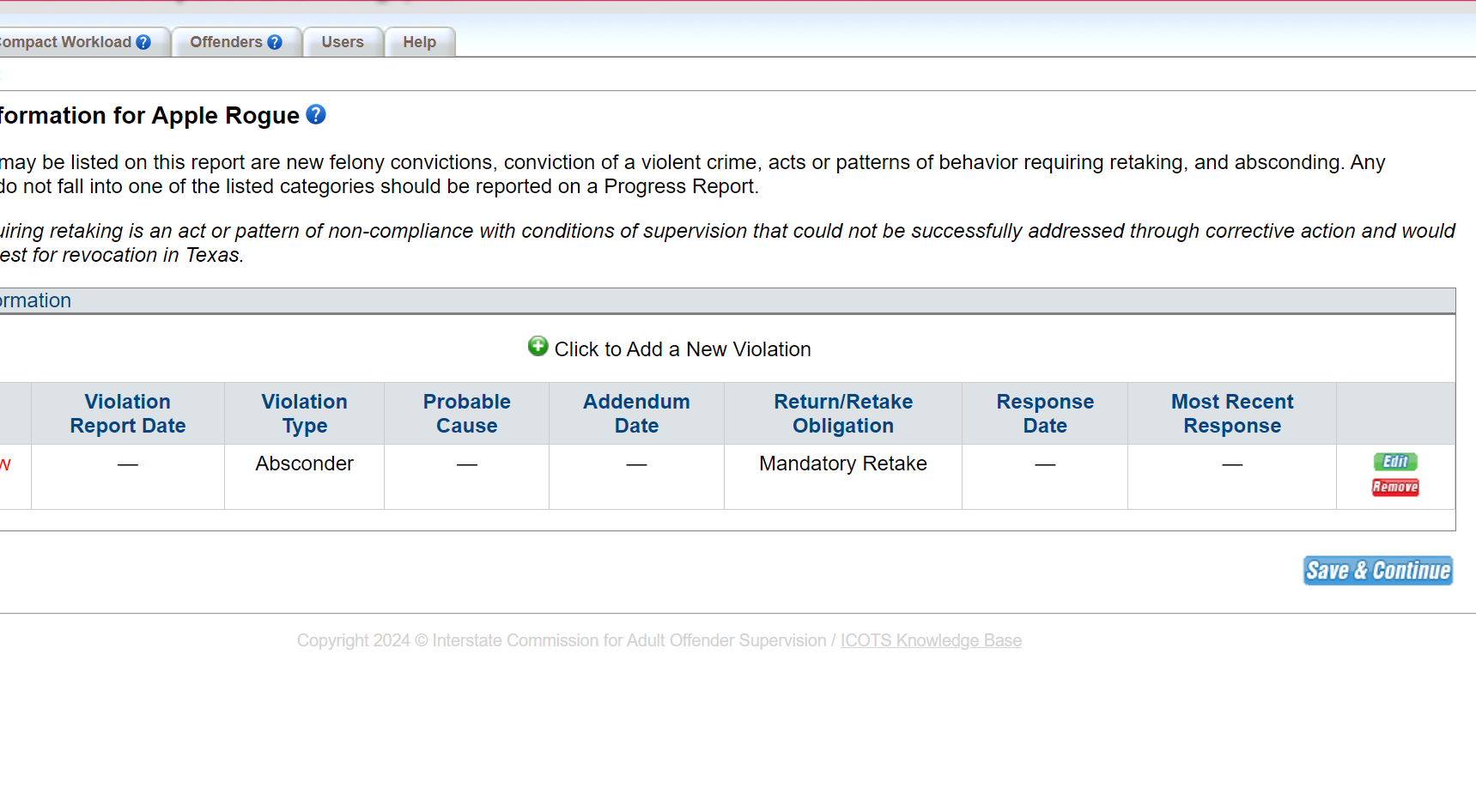Open help icon next to Compact Workload
The image size is (1476, 812).
(143, 42)
